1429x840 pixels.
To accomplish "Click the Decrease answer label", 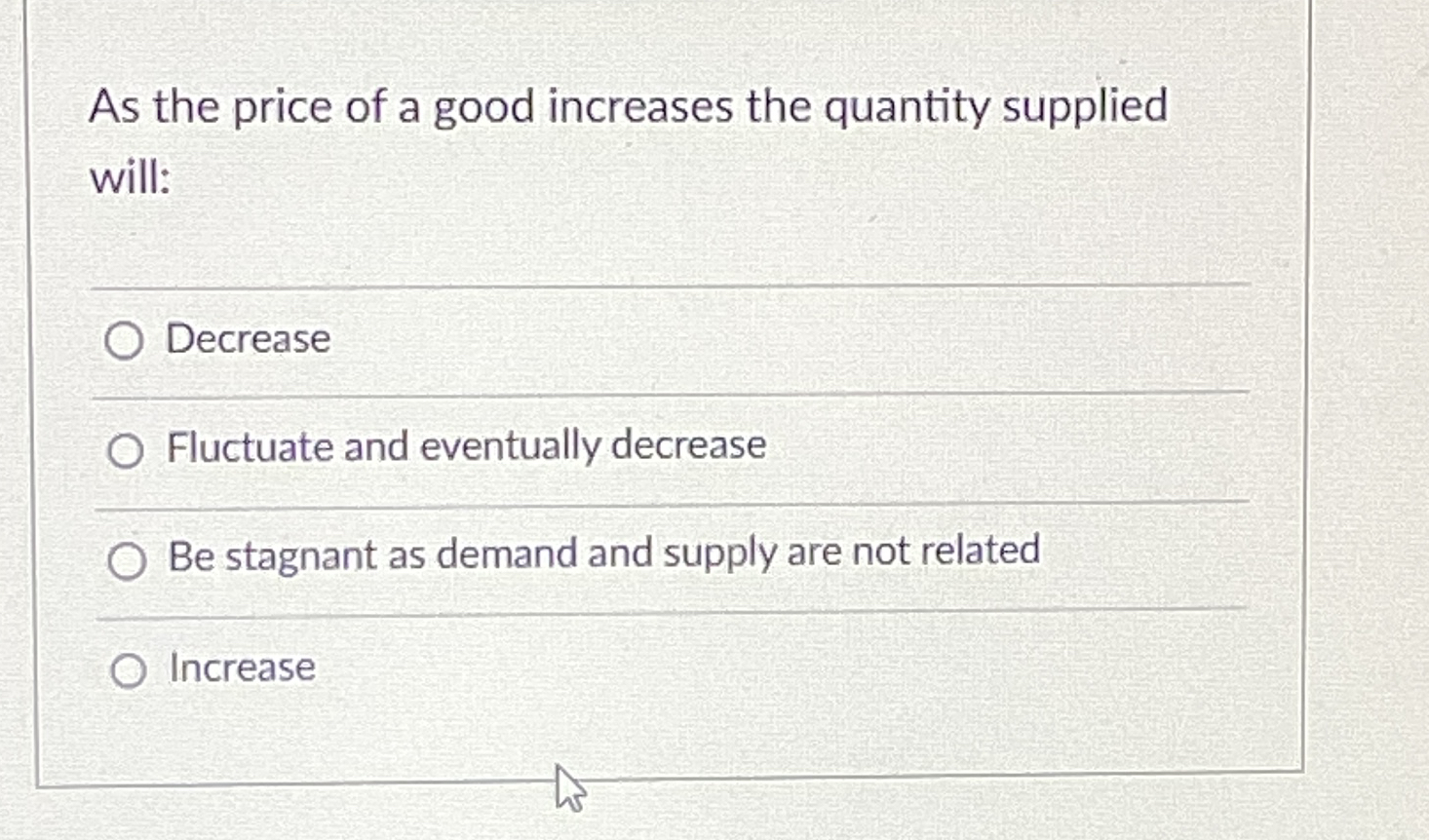I will click(246, 339).
